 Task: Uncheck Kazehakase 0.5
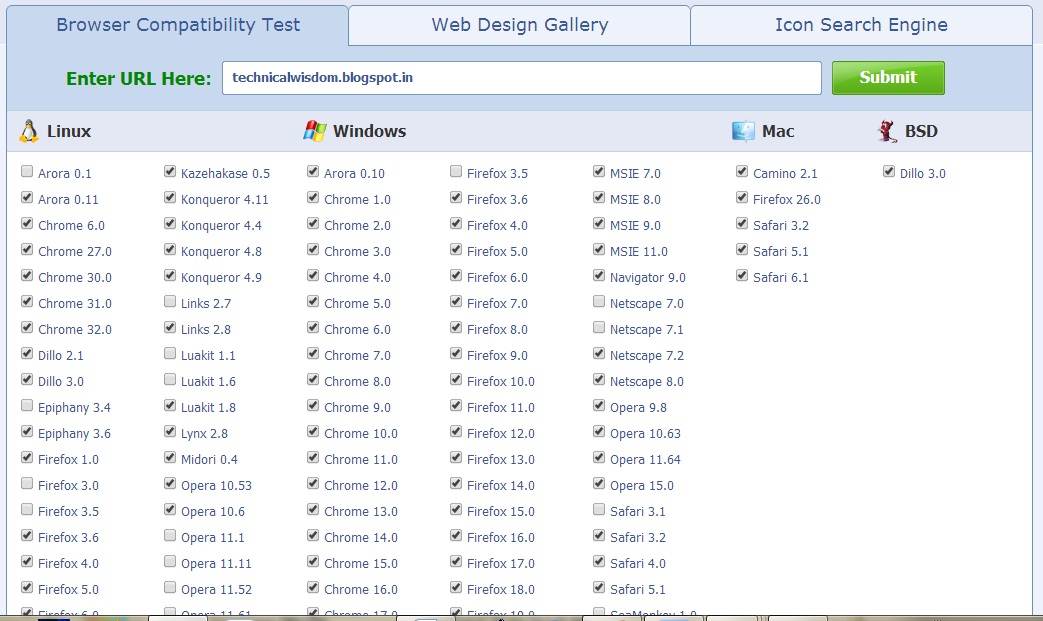point(170,172)
